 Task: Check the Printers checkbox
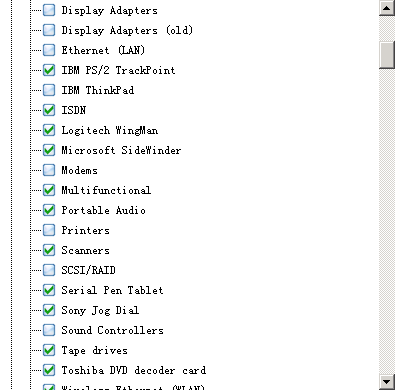(49, 230)
